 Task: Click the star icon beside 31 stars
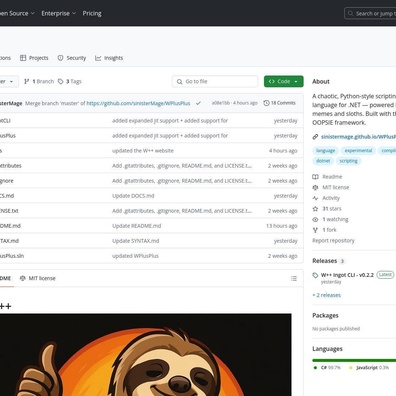(315, 209)
